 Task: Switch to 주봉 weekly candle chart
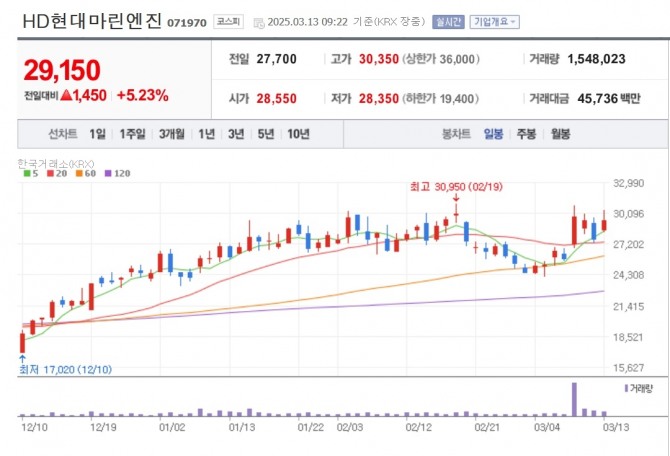click(526, 134)
